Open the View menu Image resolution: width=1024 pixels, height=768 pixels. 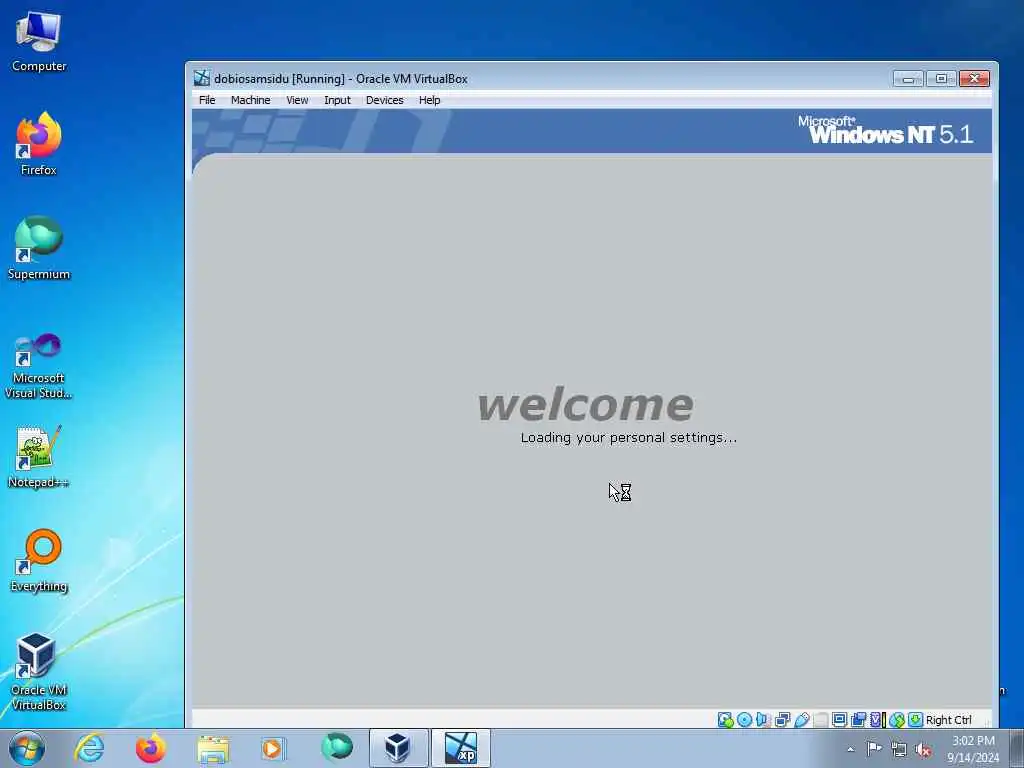pyautogui.click(x=297, y=100)
